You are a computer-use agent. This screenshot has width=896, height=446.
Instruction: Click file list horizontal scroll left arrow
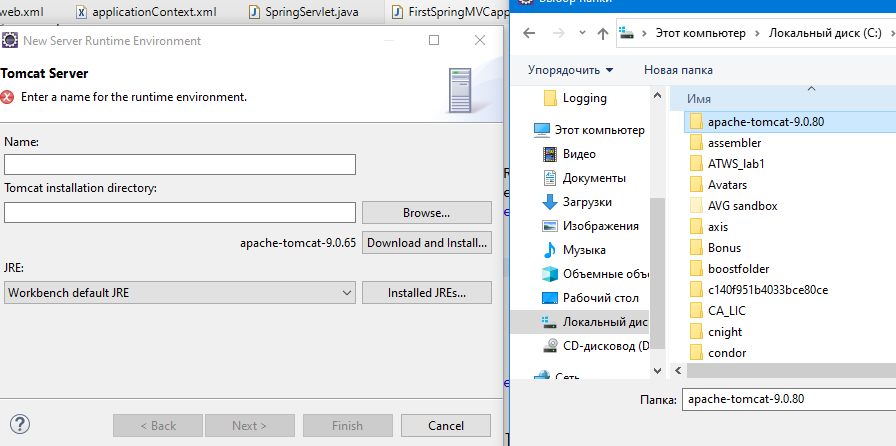tap(678, 371)
